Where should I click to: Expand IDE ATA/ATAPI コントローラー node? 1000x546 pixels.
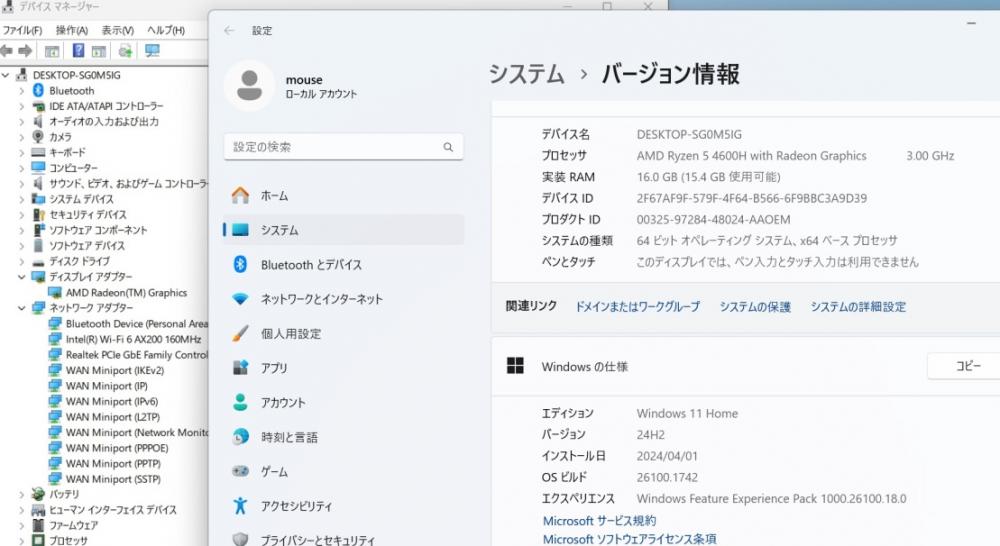pos(22,106)
